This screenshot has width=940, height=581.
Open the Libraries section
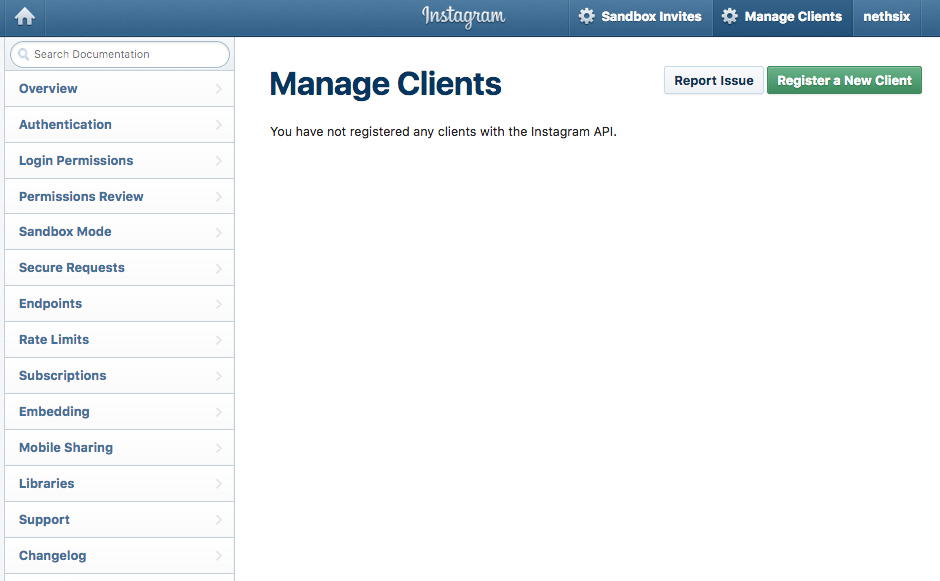tap(119, 484)
